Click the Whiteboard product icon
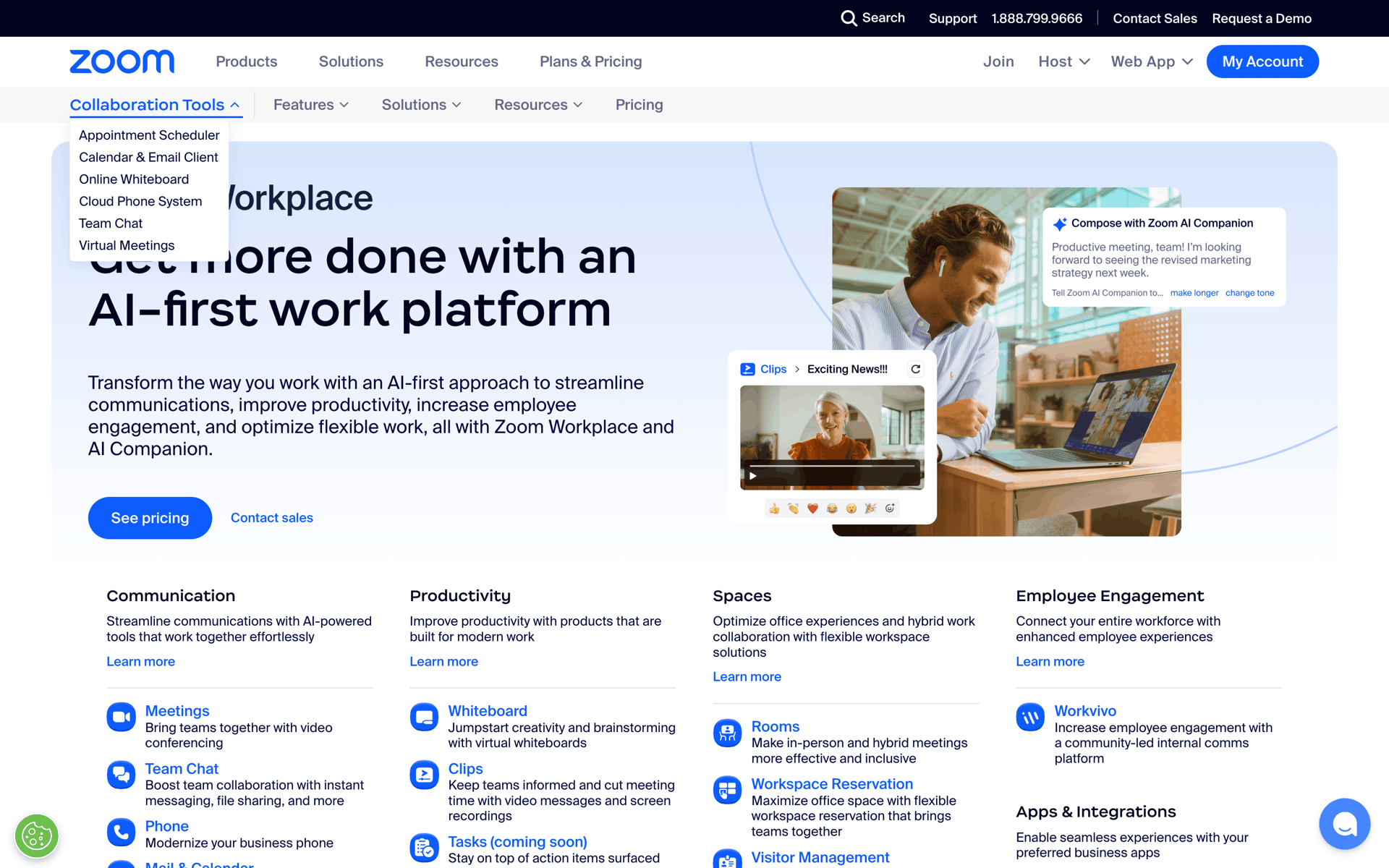The image size is (1389, 868). (x=424, y=717)
